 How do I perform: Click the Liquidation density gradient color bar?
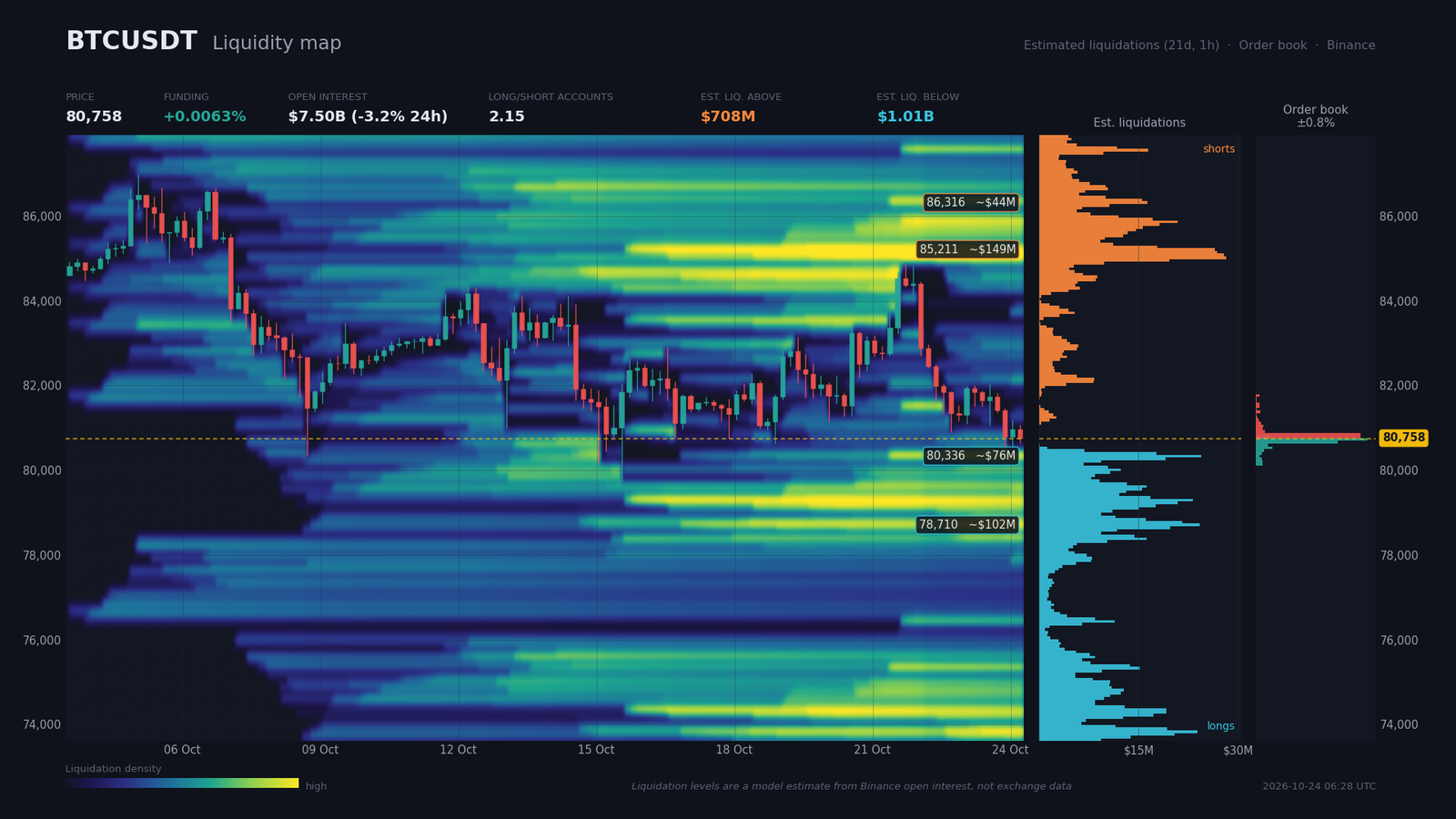(x=182, y=784)
